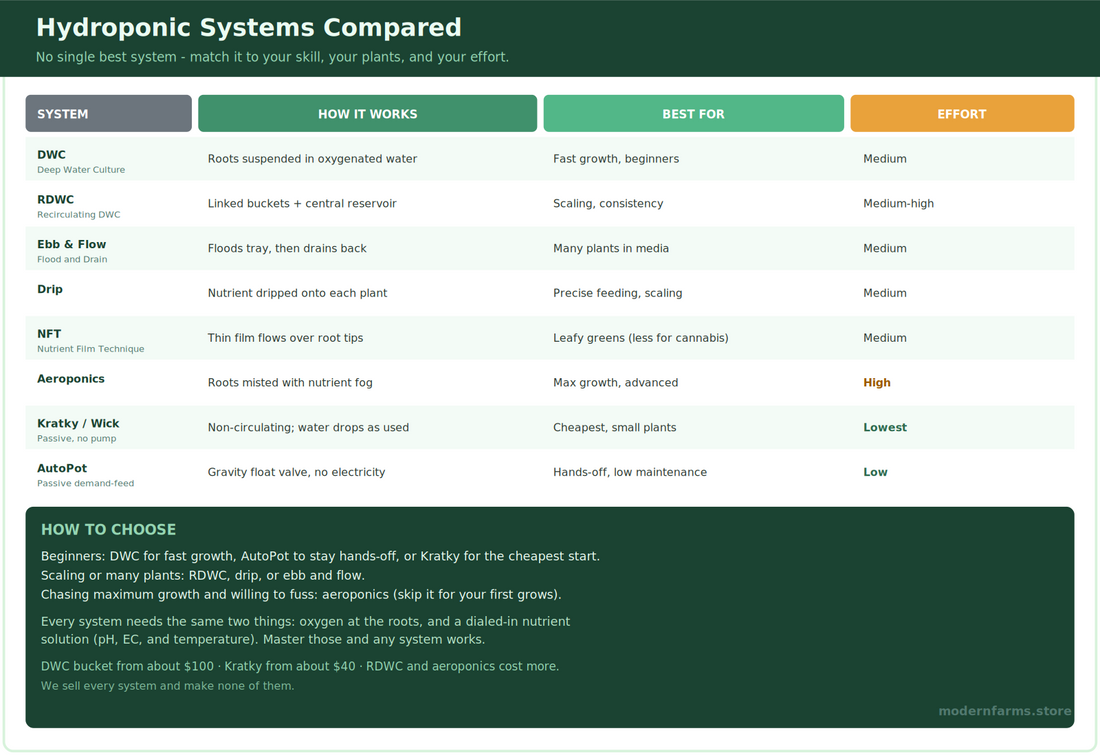Click 'Thin film flows over root tips'

tap(286, 338)
